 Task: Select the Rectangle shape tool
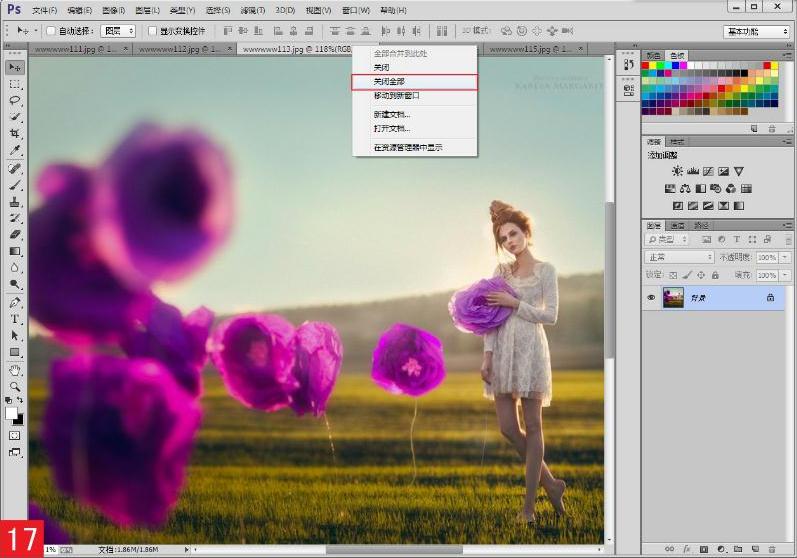click(x=15, y=353)
